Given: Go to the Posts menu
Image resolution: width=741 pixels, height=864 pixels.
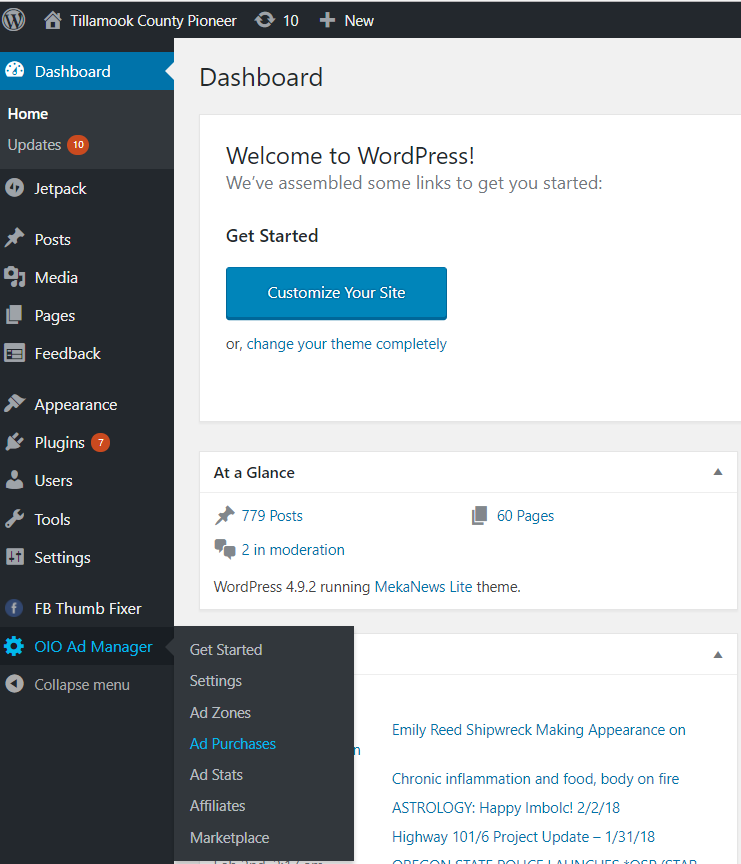Looking at the screenshot, I should coord(52,239).
